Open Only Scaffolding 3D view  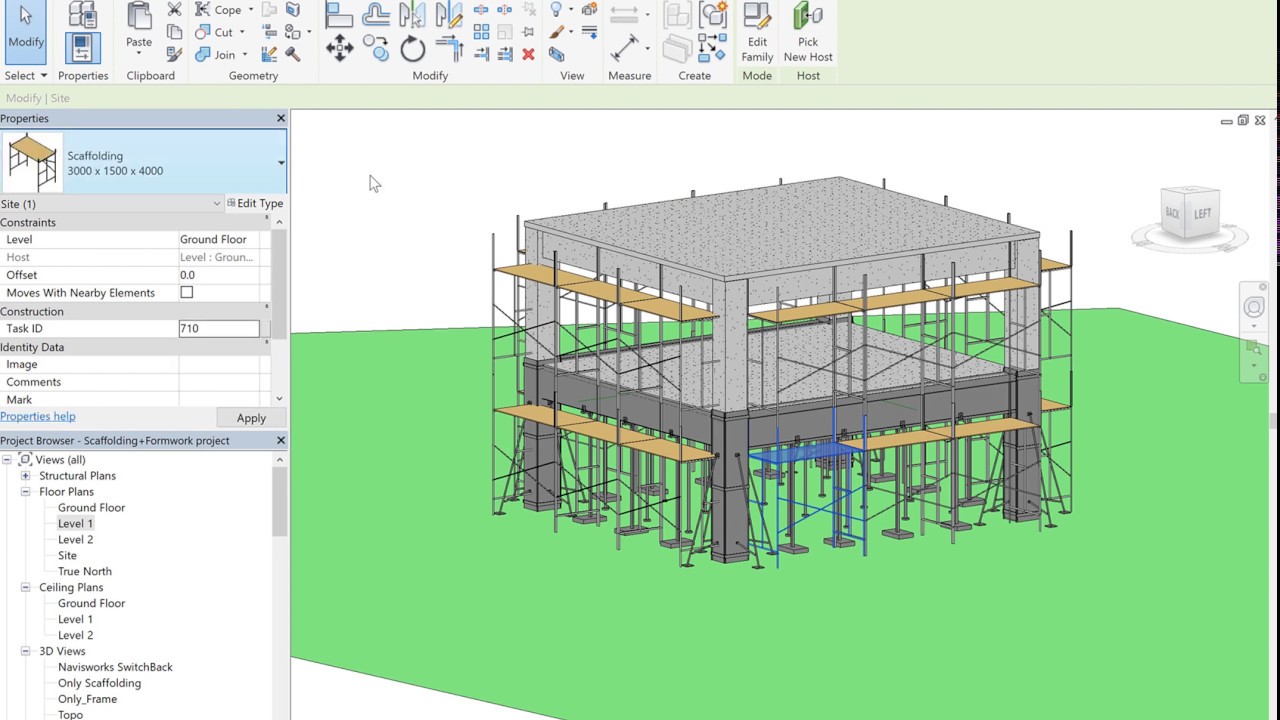[x=99, y=684]
